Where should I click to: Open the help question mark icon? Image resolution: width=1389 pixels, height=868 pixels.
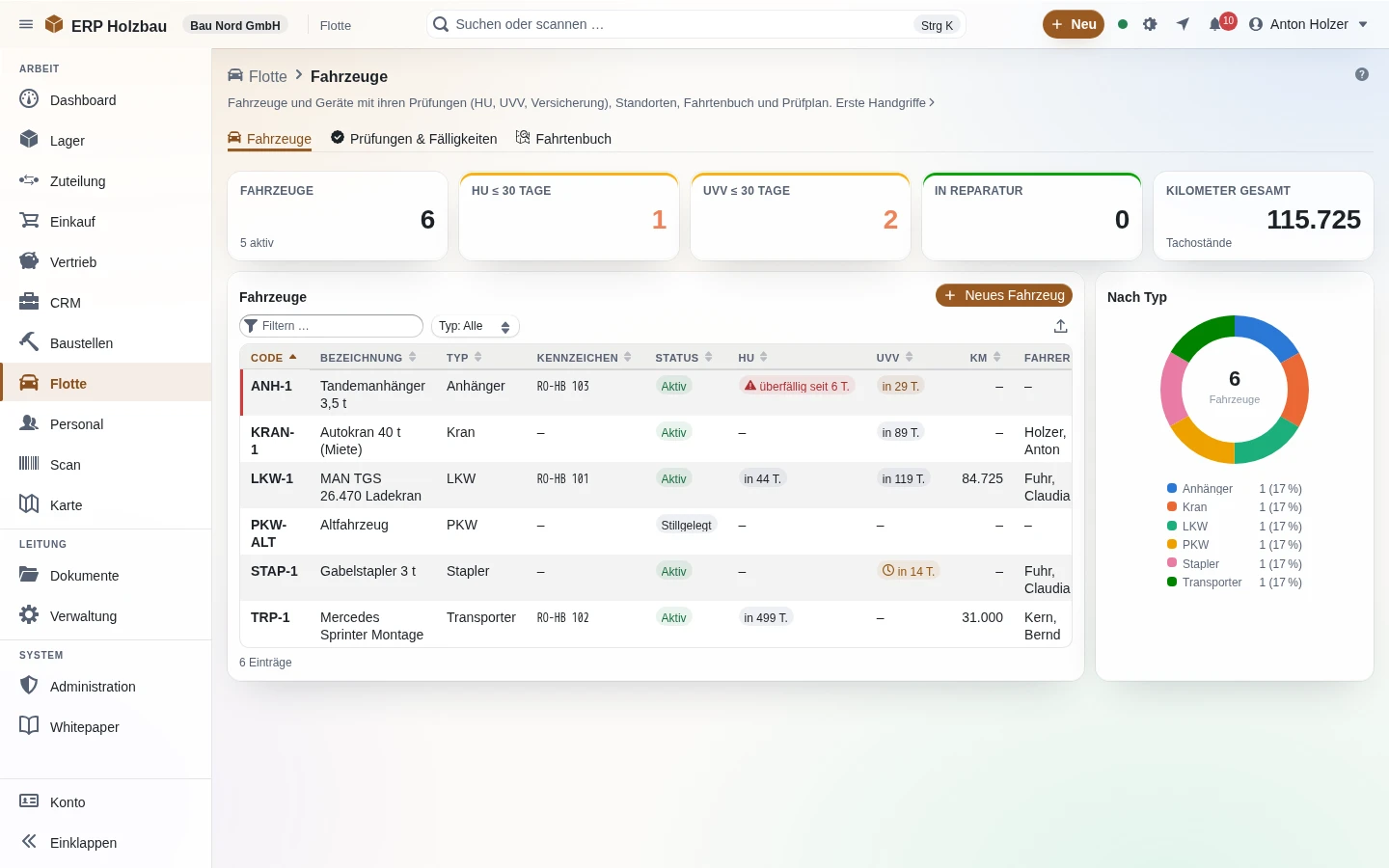pyautogui.click(x=1362, y=74)
